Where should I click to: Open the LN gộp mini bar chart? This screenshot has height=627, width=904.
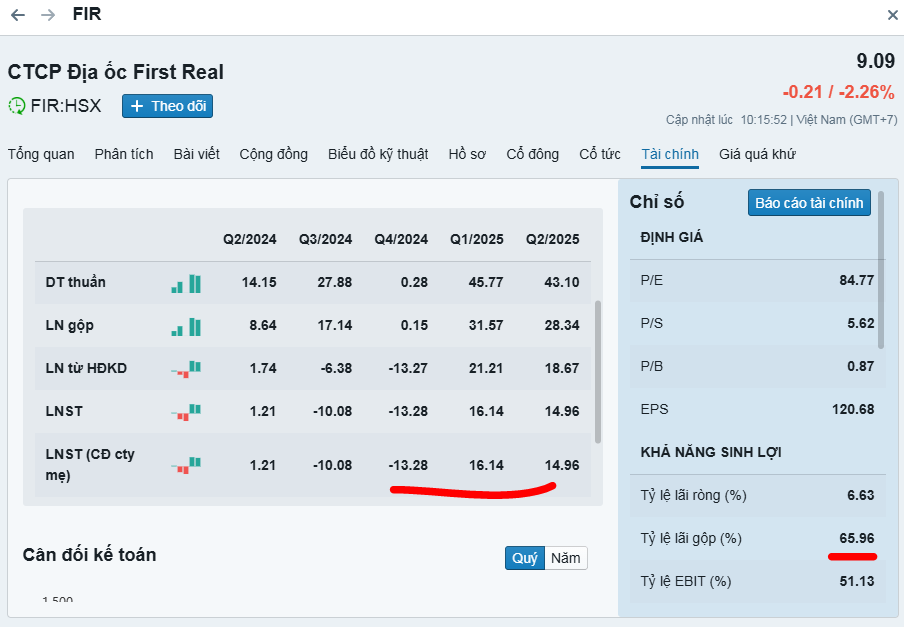point(186,327)
